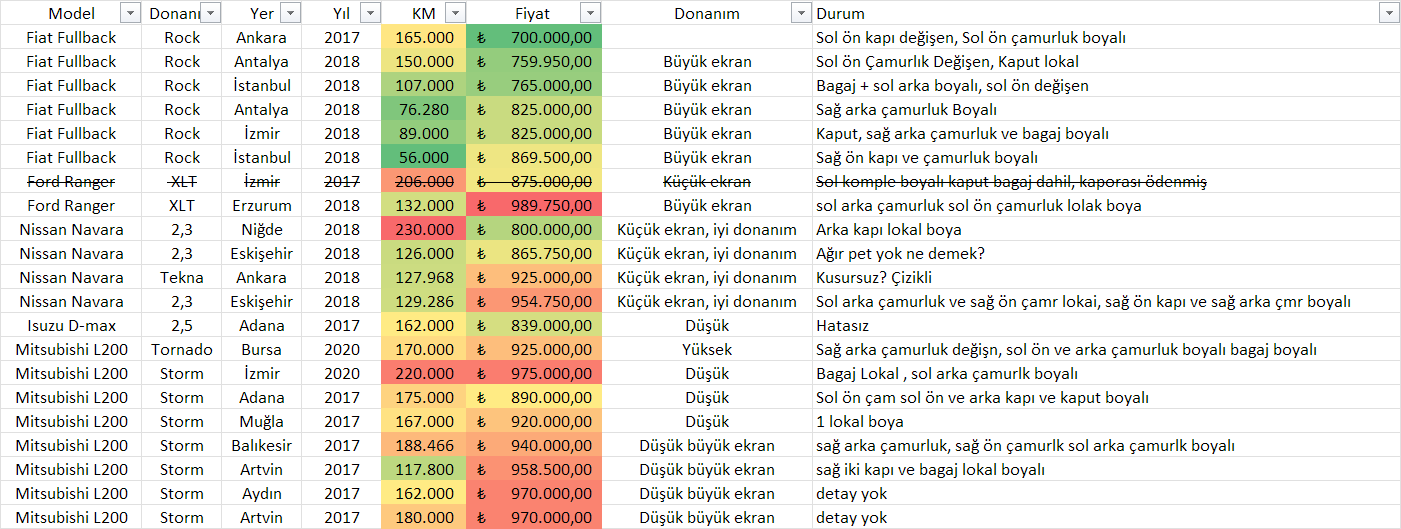Select the Yüksek equipment cell
1401x529 pixels.
[x=707, y=349]
